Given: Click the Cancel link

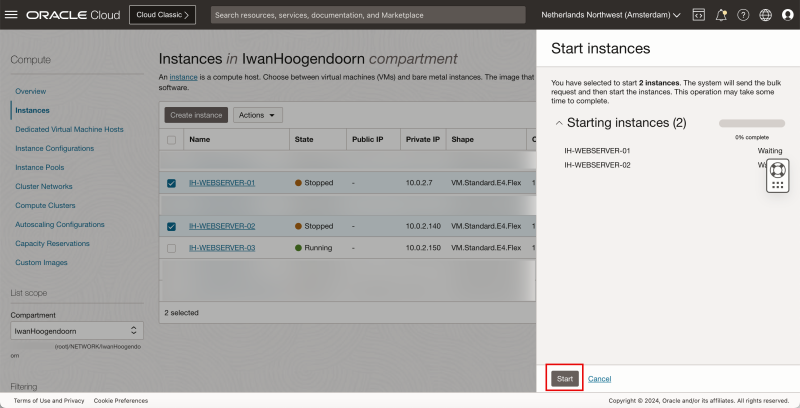Looking at the screenshot, I should (599, 379).
